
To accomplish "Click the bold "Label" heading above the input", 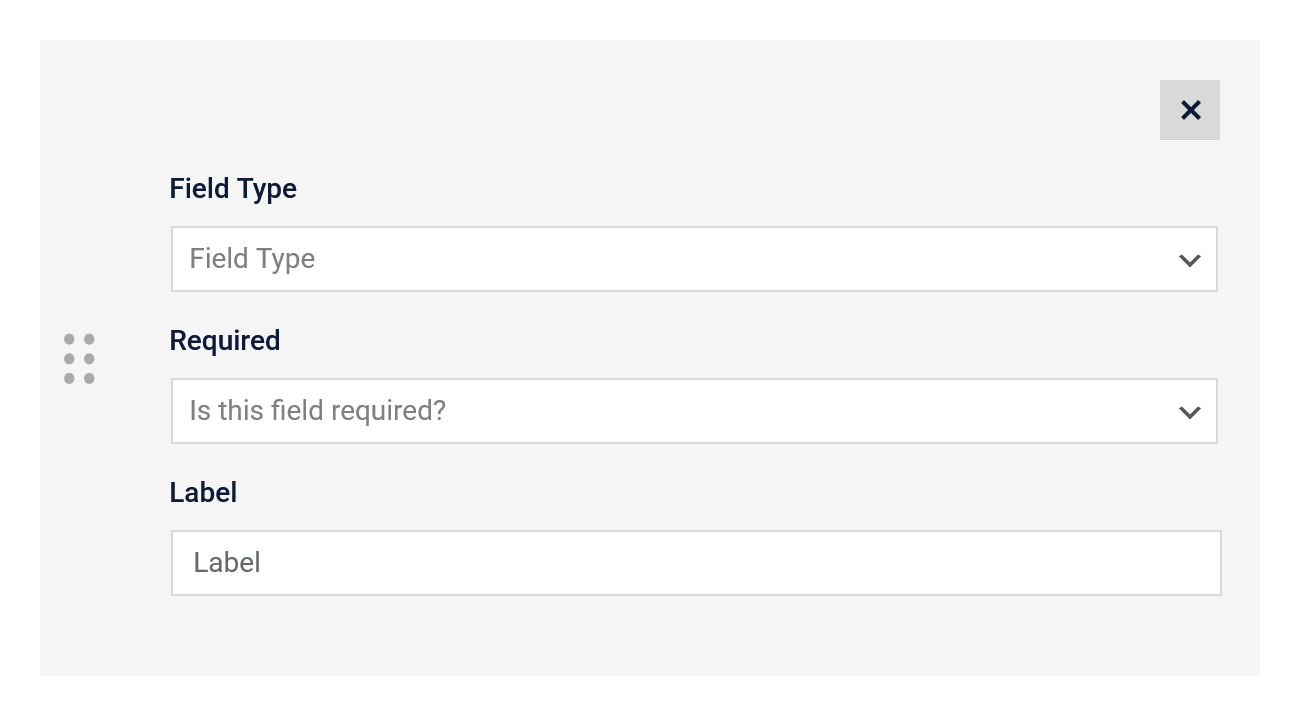I will click(203, 493).
